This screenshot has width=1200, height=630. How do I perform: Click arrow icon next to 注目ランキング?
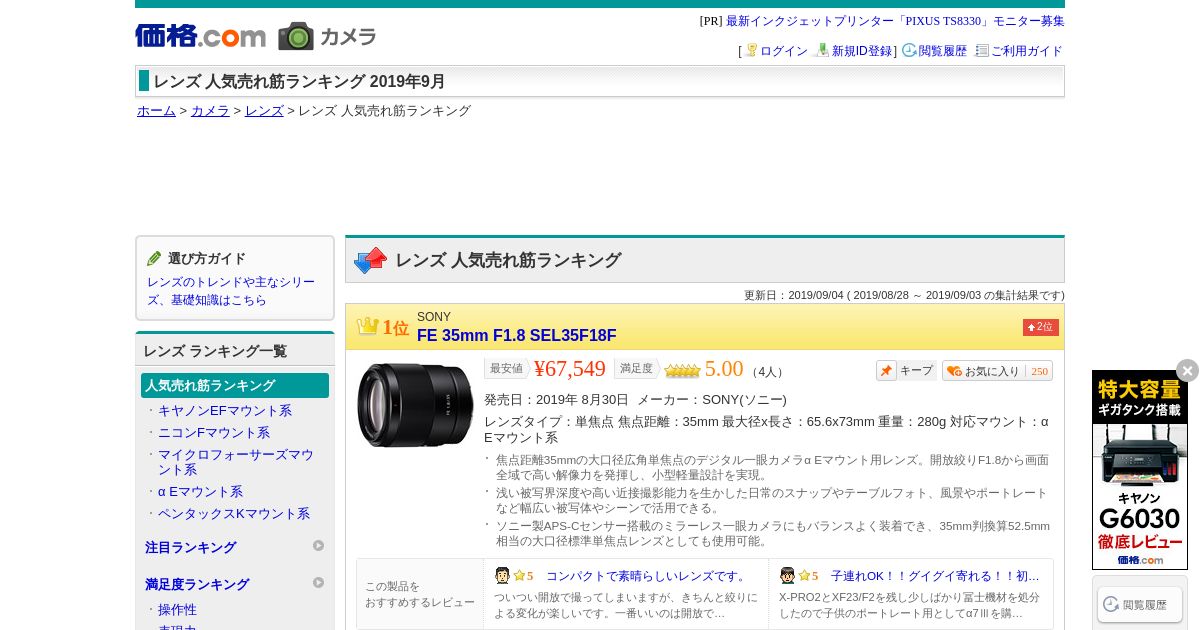click(319, 546)
